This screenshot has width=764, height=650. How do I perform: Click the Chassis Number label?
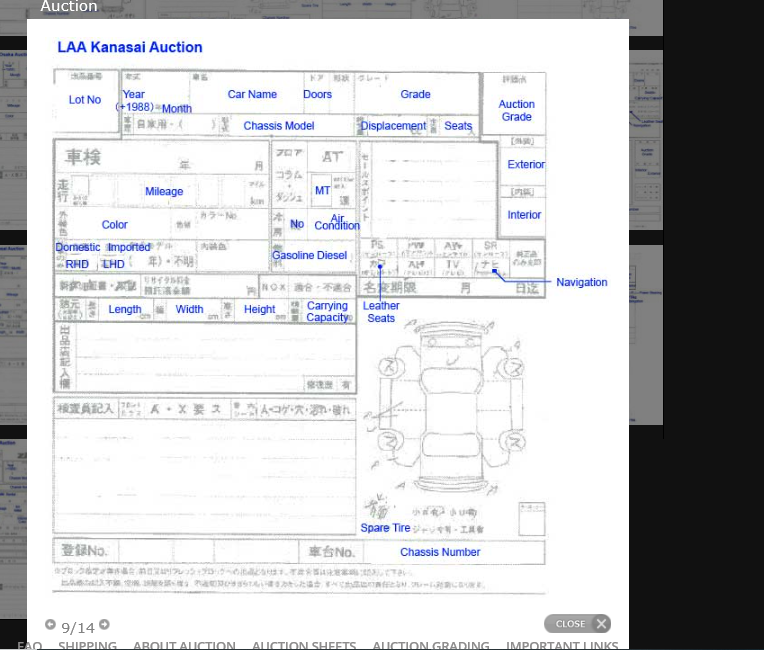coord(440,552)
